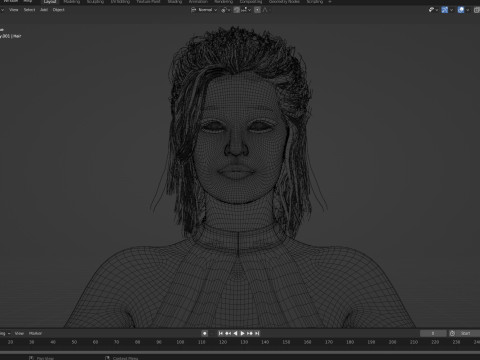Switch to the Shading workspace tab
The height and width of the screenshot is (360, 480).
[175, 2]
